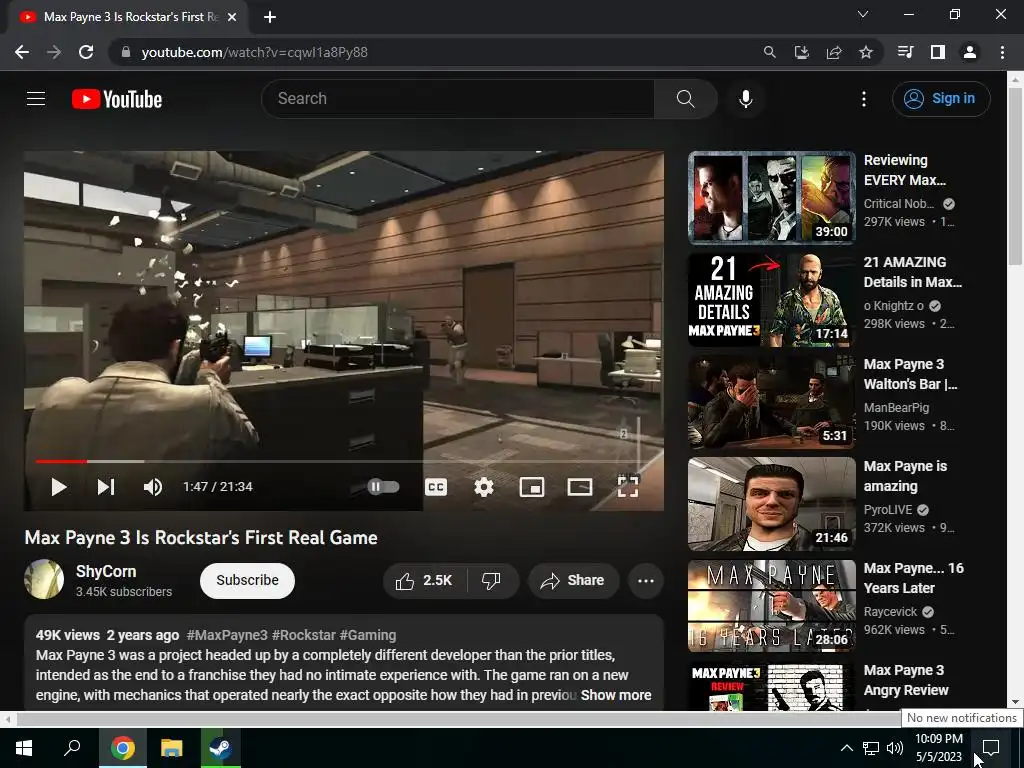
Task: Open Critical Nob channel name
Action: coord(899,204)
